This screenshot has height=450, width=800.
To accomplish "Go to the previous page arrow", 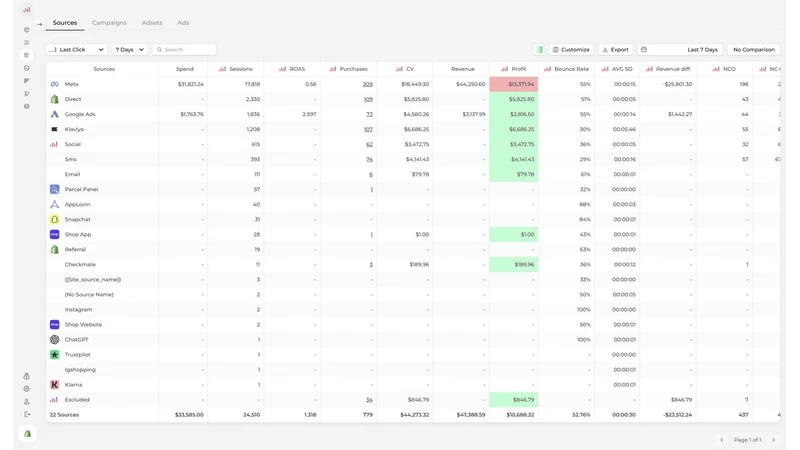I will click(721, 440).
